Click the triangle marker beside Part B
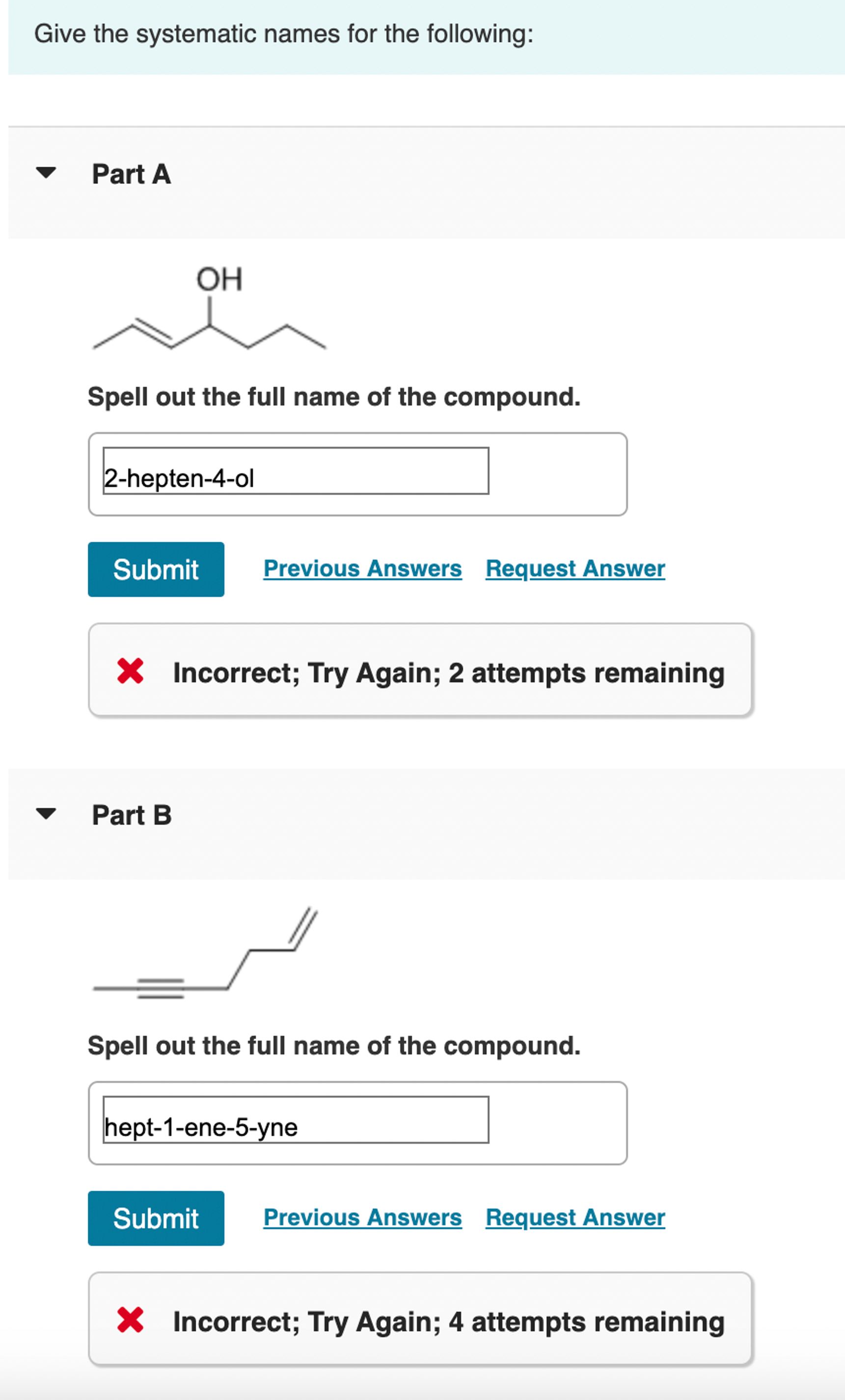The width and height of the screenshot is (845, 1400). click(x=47, y=815)
